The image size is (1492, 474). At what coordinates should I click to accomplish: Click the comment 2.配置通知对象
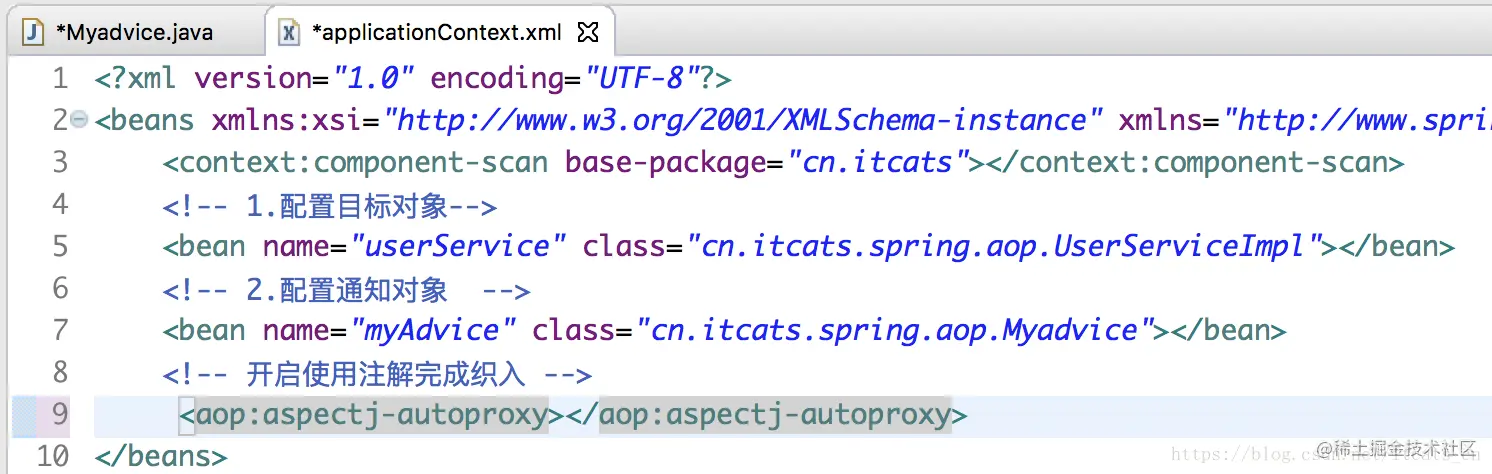coord(346,289)
